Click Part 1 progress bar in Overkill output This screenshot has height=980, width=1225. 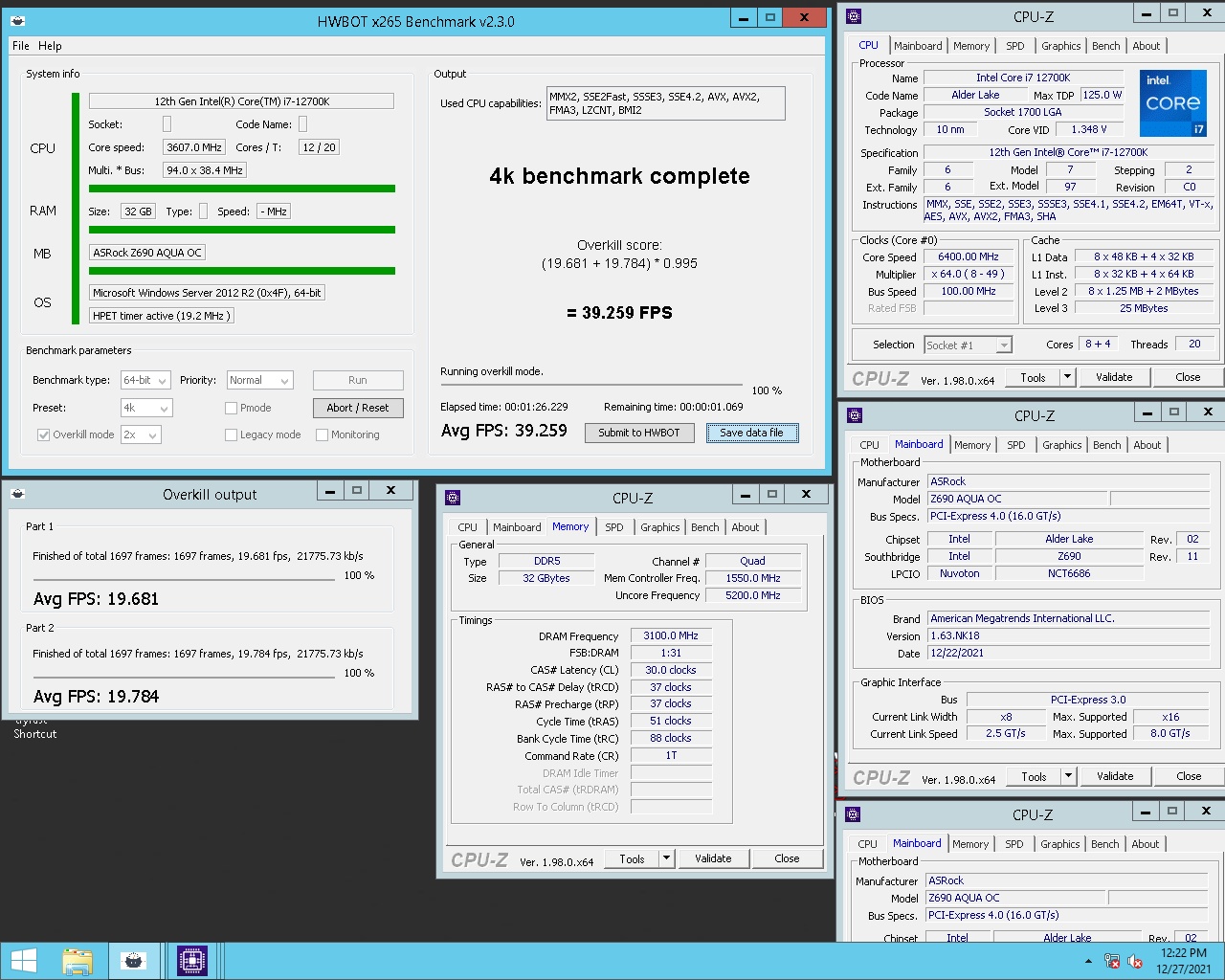point(185,579)
